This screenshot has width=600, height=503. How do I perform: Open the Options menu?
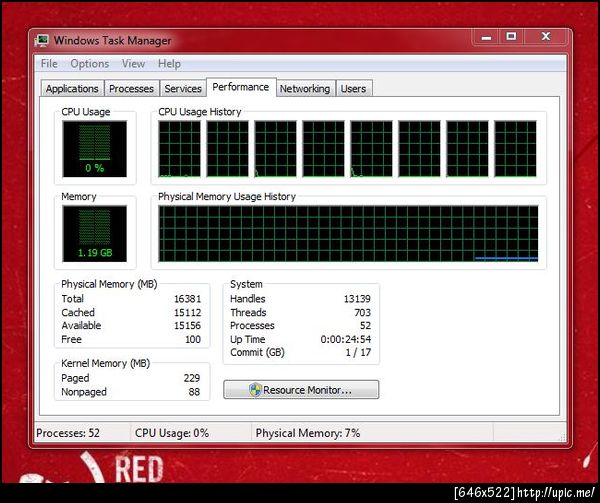coord(90,63)
